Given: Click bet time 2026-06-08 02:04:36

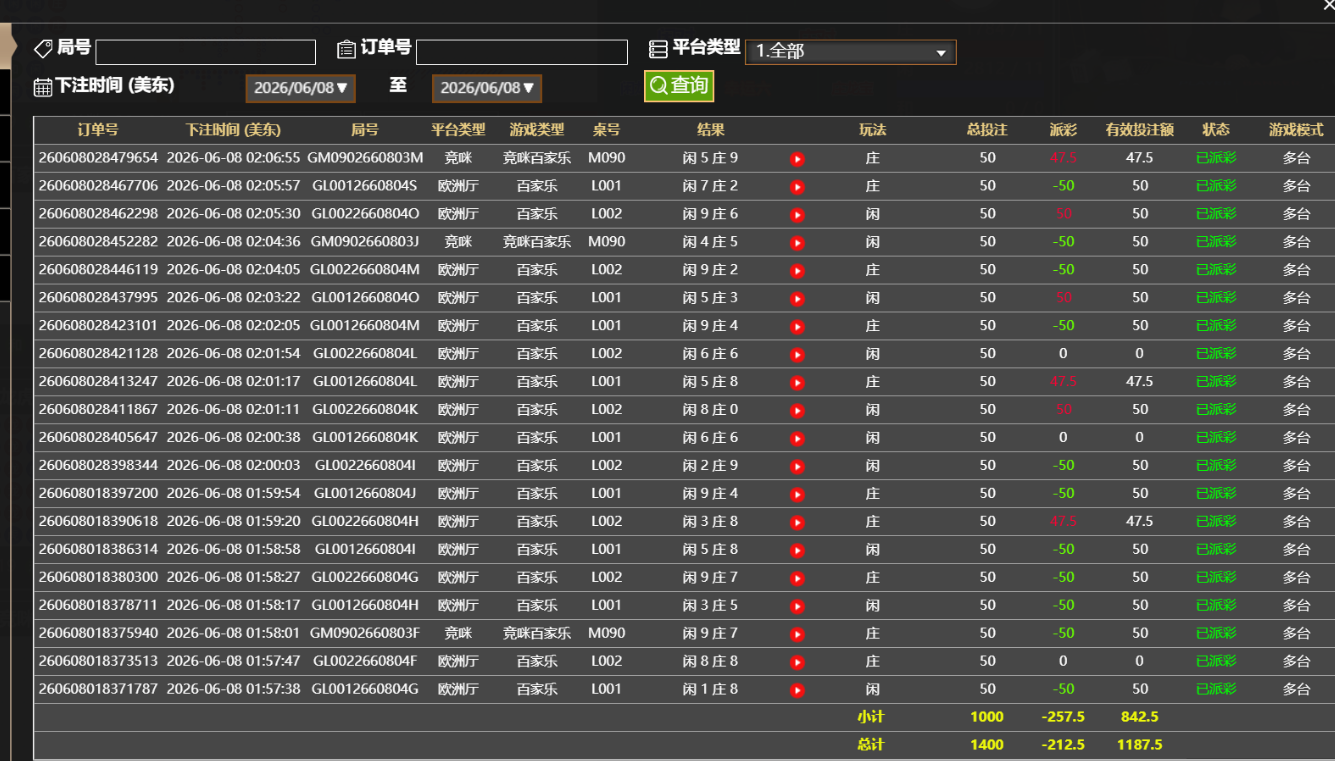Looking at the screenshot, I should tap(233, 242).
